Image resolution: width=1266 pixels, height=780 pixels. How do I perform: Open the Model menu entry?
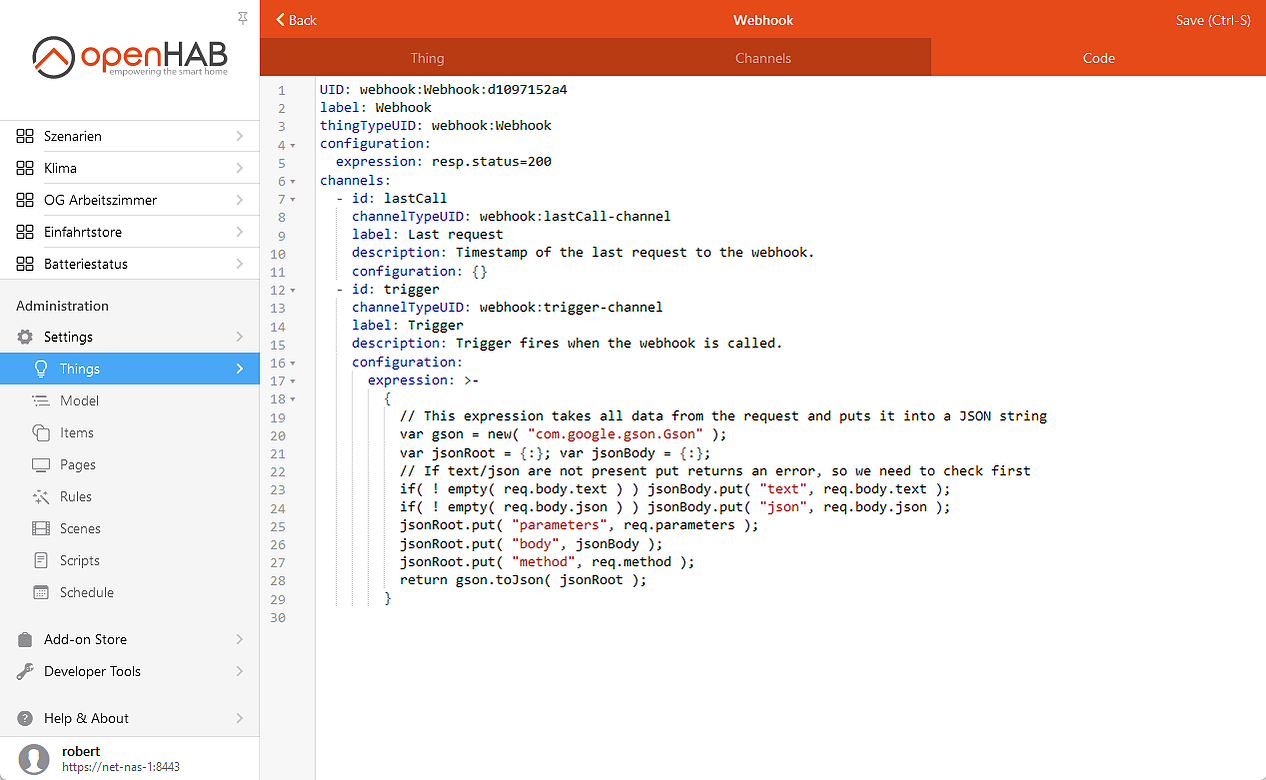coord(130,401)
